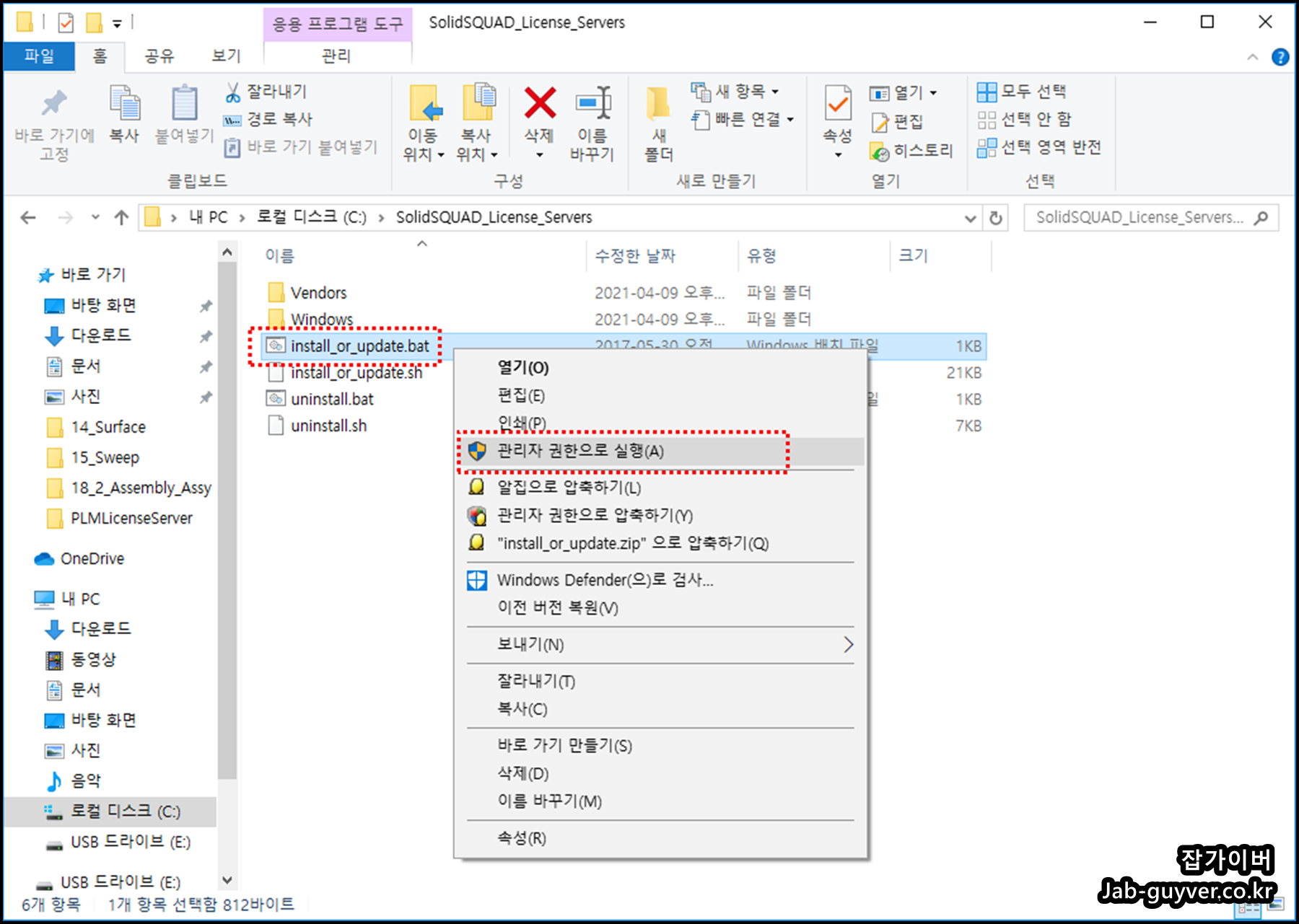Open the Move to (이동 위치) dropdown
The image size is (1299, 924).
click(423, 145)
